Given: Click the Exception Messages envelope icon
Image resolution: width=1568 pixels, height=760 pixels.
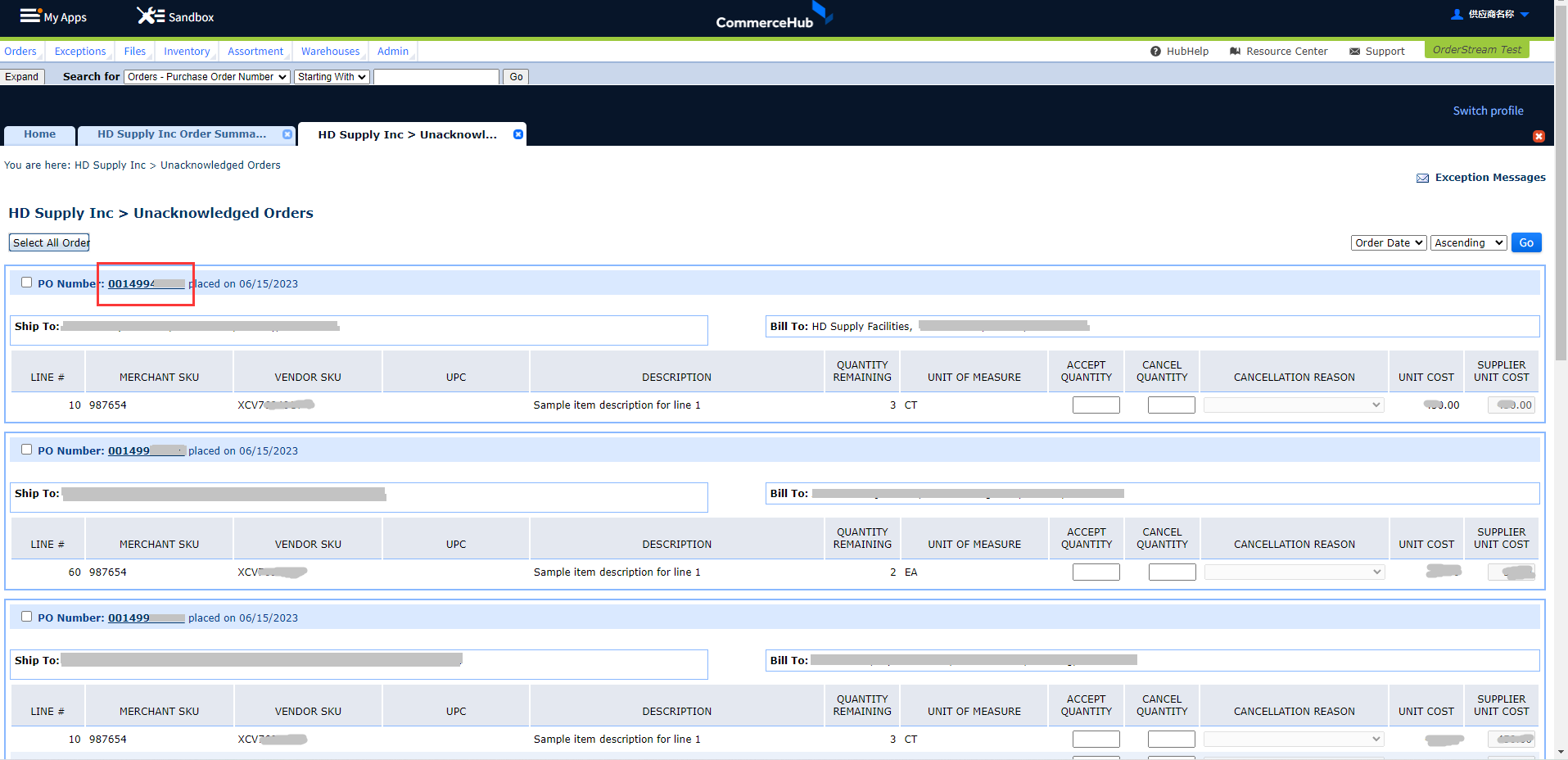Looking at the screenshot, I should (1422, 178).
